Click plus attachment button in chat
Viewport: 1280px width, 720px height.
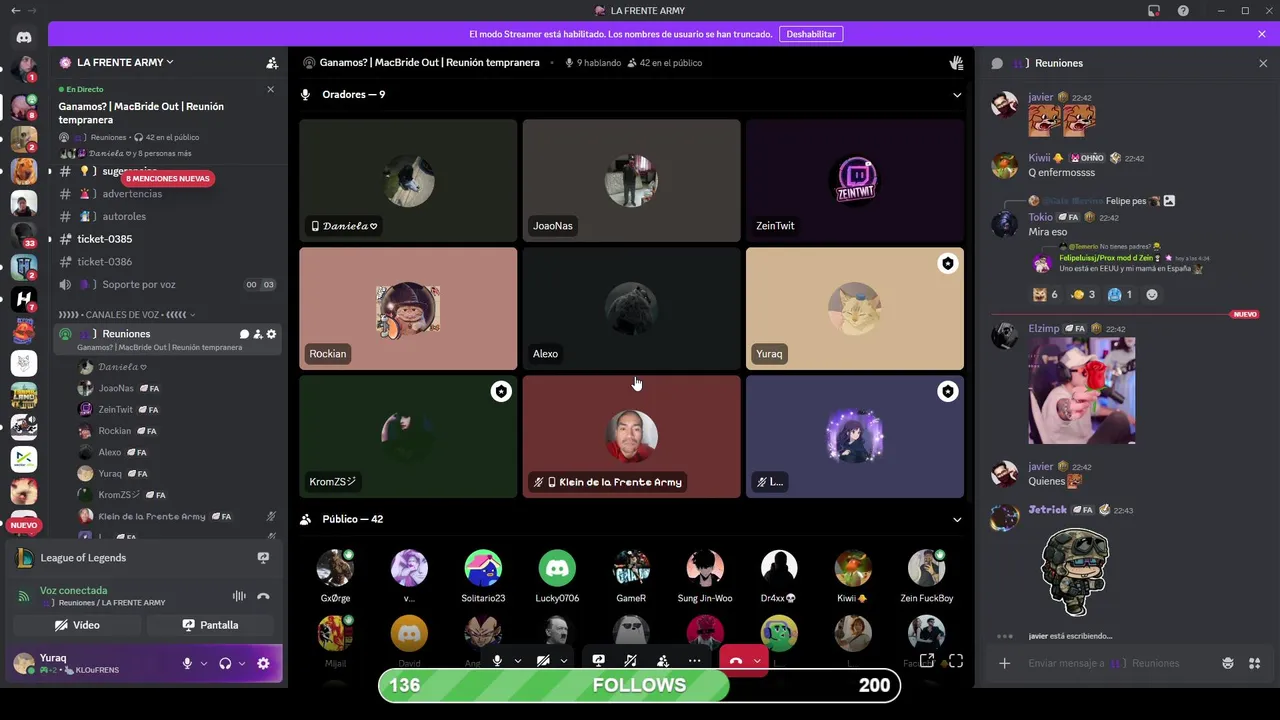coord(1005,663)
